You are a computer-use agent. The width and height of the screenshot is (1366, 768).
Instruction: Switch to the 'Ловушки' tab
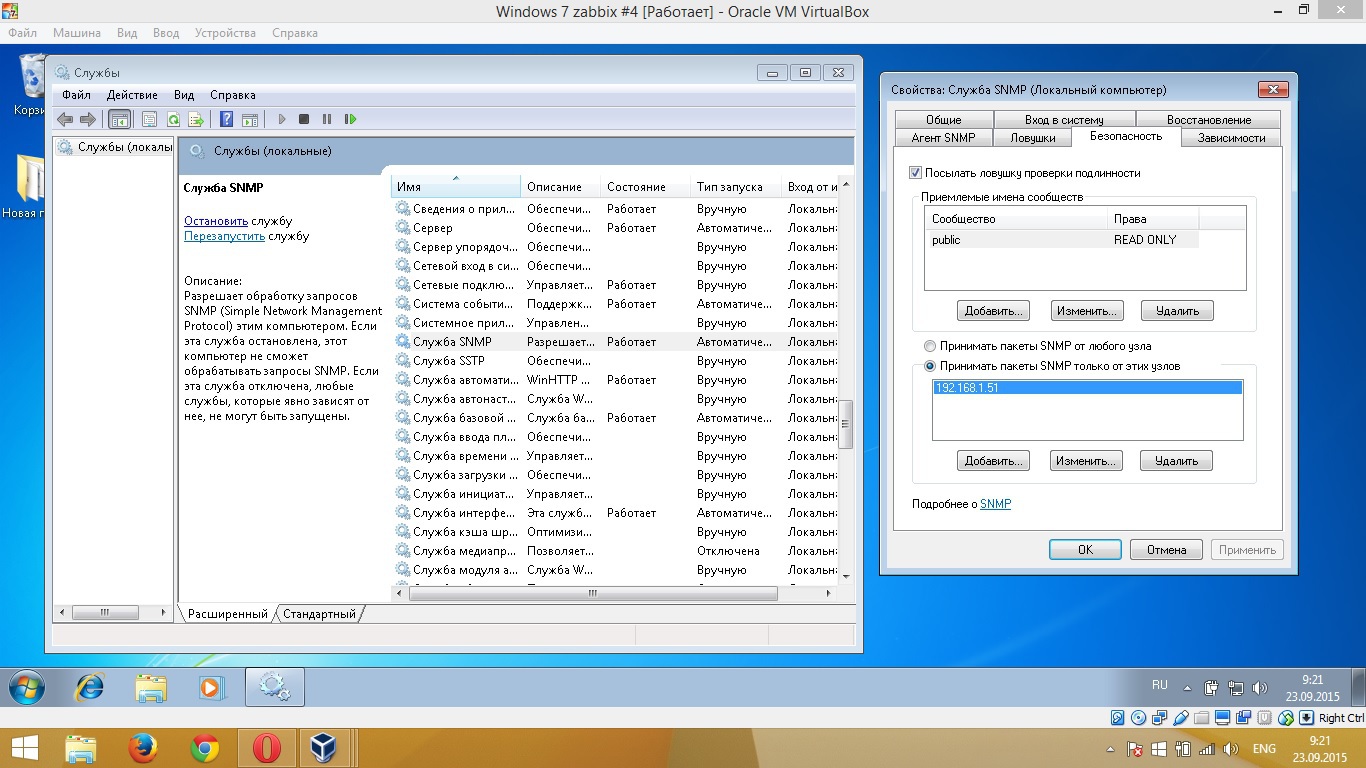pos(1032,138)
